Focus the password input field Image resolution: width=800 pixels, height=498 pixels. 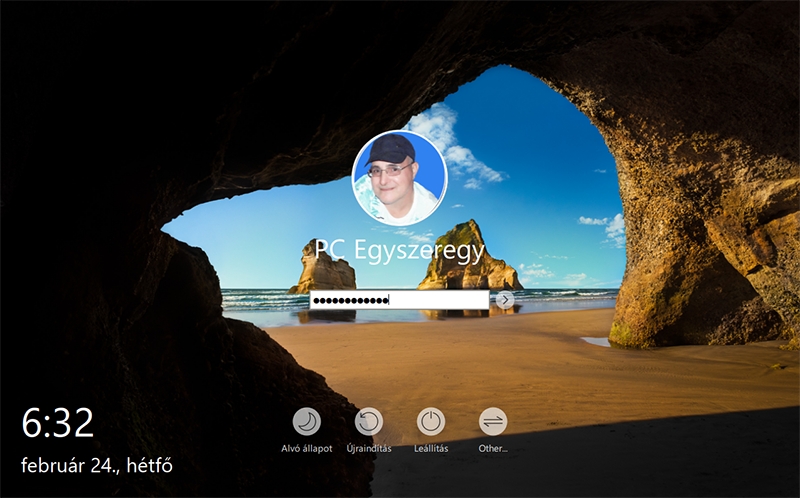pyautogui.click(x=400, y=300)
